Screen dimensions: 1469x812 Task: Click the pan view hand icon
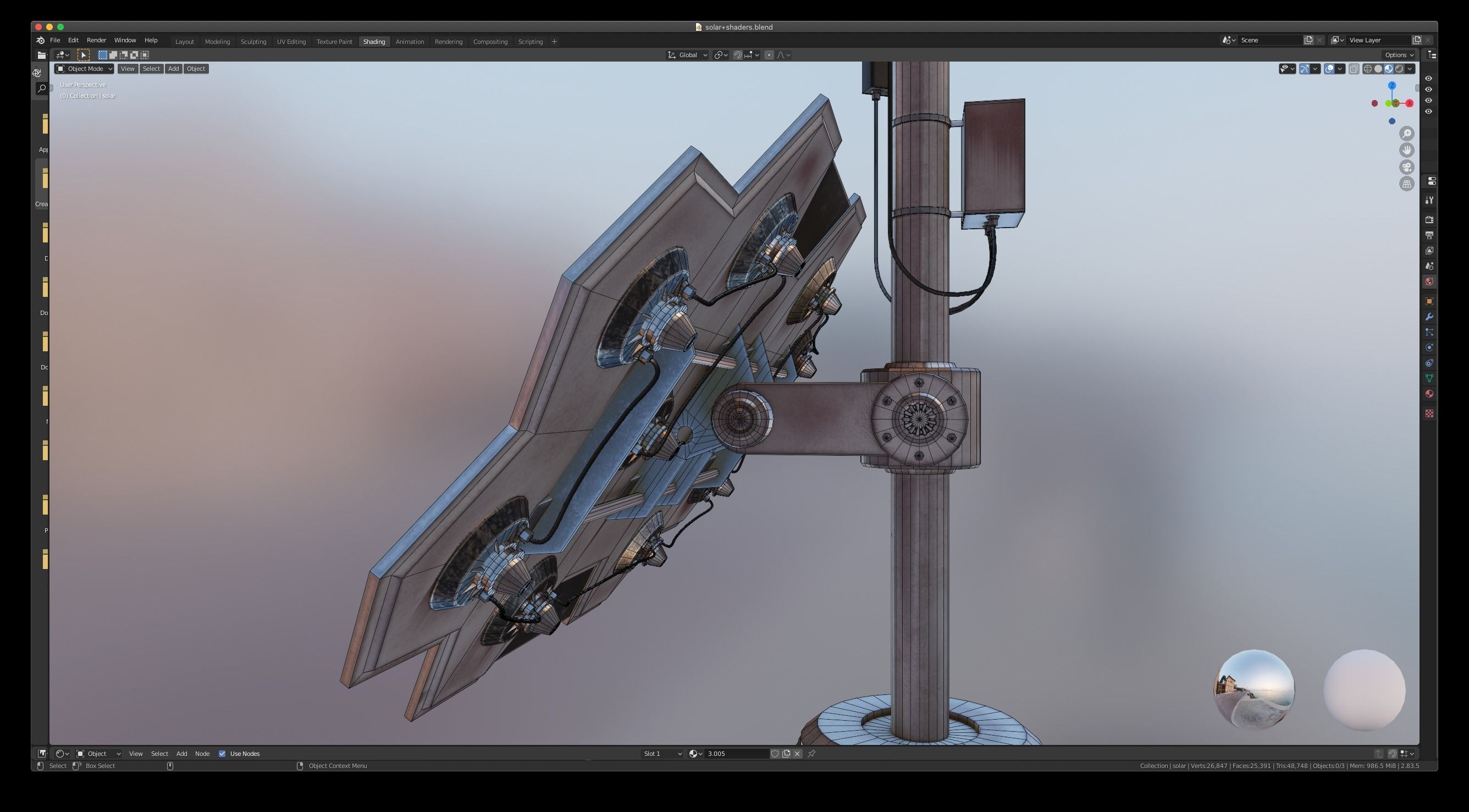(x=1407, y=150)
